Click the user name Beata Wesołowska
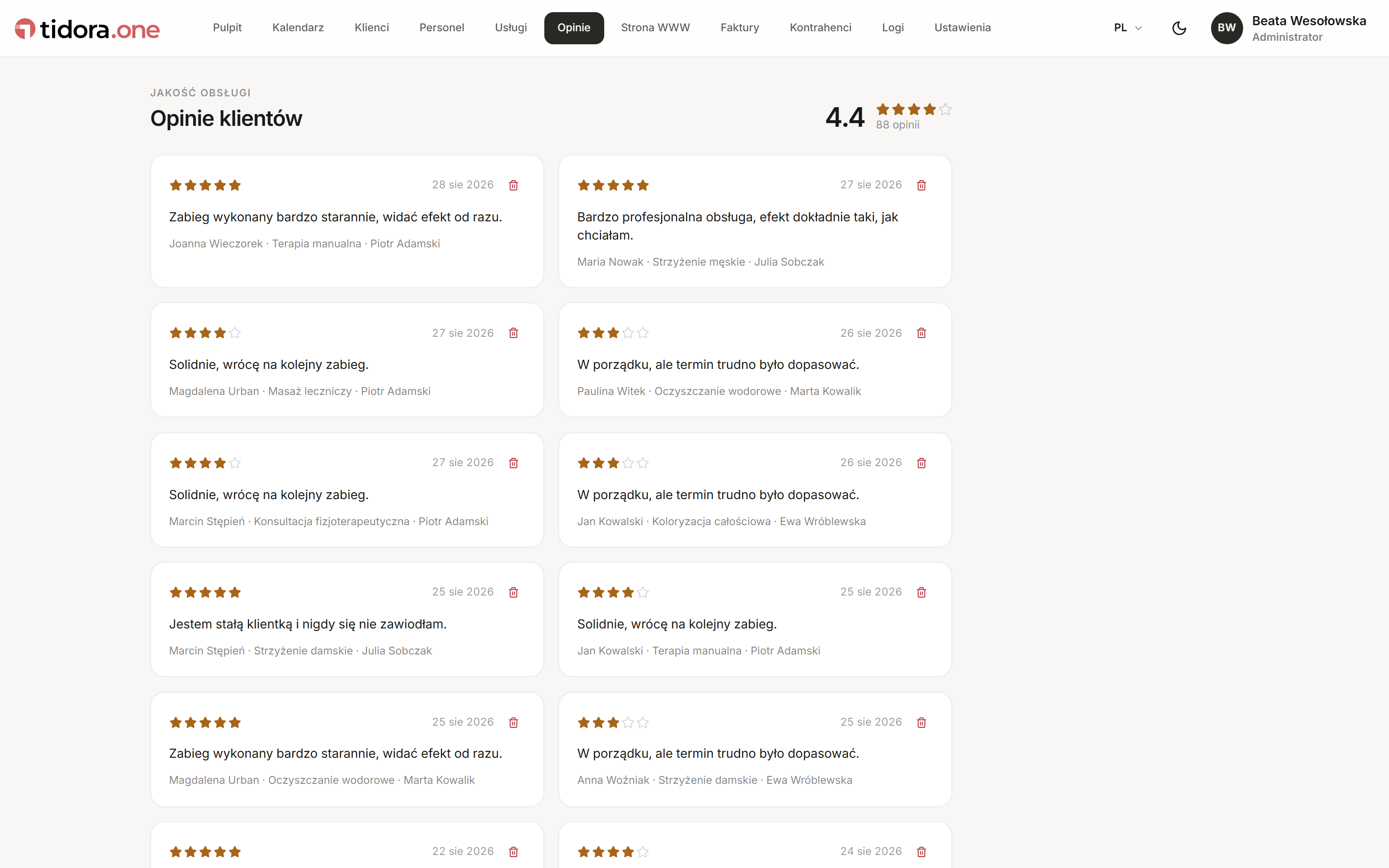The image size is (1389, 868). [x=1309, y=21]
